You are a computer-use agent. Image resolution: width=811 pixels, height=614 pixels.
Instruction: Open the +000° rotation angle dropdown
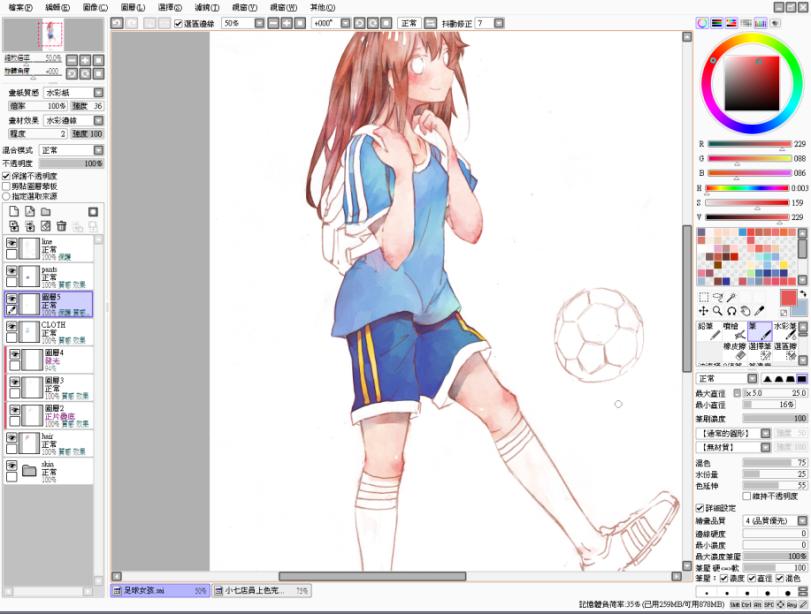click(345, 23)
